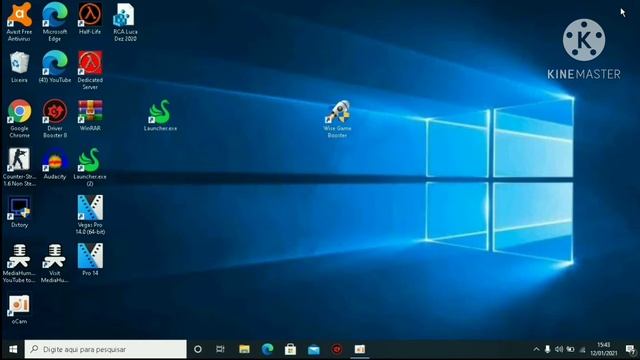The height and width of the screenshot is (360, 640).
Task: Select the Google Chrome desktop icon
Action: (19, 118)
